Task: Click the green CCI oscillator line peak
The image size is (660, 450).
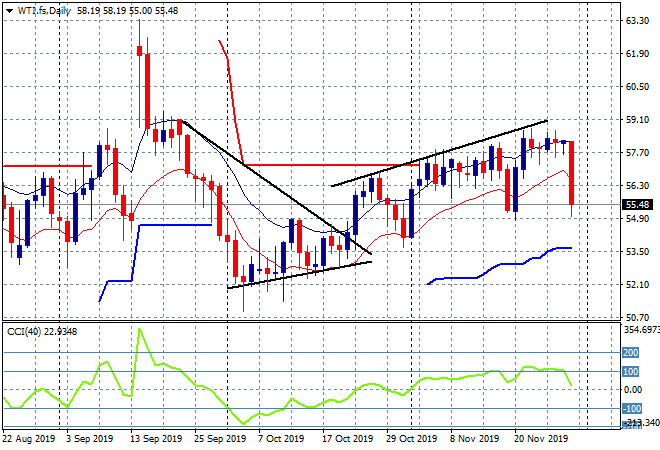Action: click(x=137, y=330)
